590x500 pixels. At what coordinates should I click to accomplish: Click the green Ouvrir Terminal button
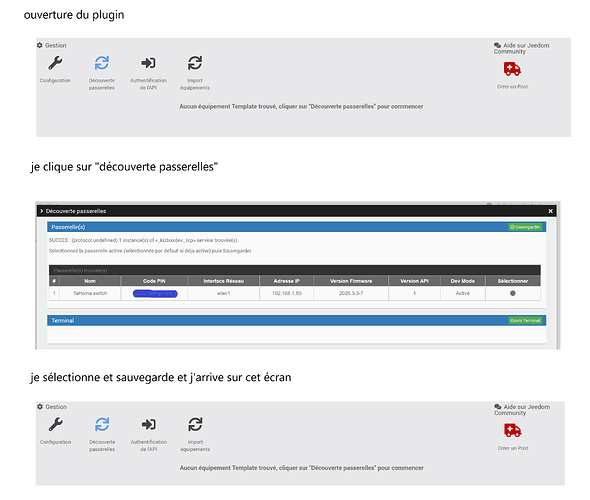pos(525,321)
